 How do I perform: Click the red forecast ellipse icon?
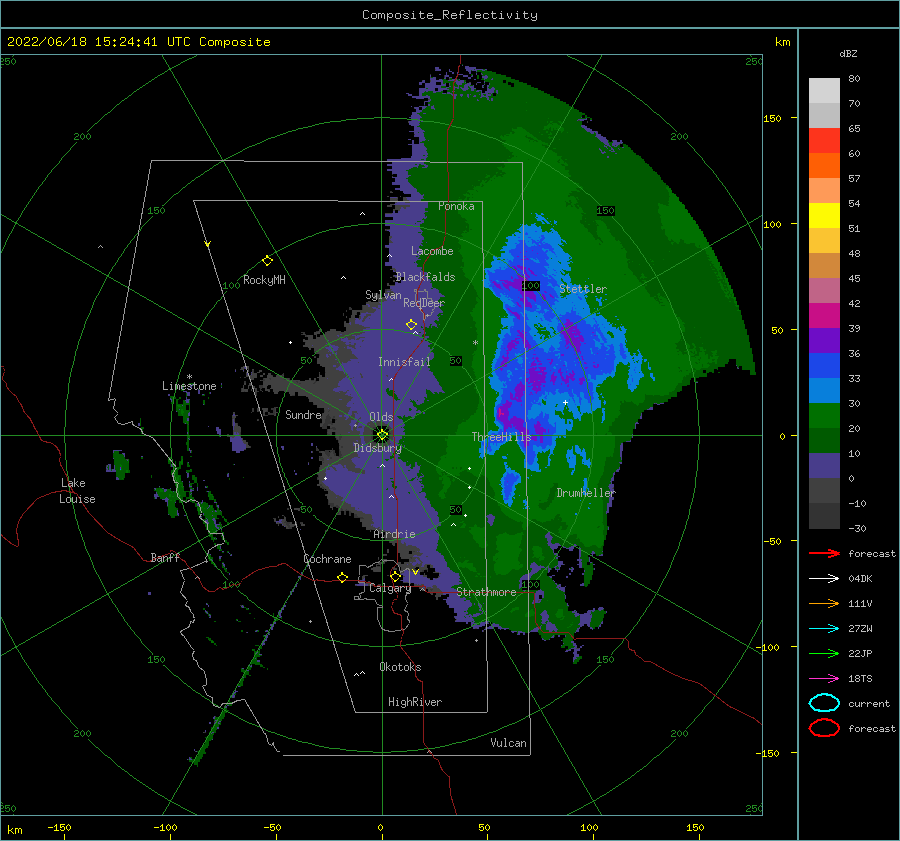pyautogui.click(x=824, y=728)
